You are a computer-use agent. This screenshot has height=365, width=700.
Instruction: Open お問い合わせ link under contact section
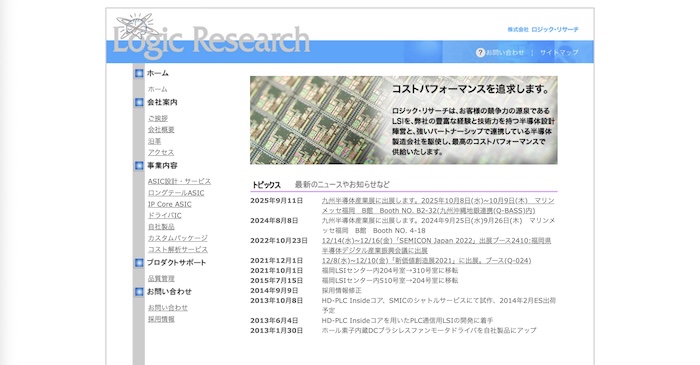point(168,308)
